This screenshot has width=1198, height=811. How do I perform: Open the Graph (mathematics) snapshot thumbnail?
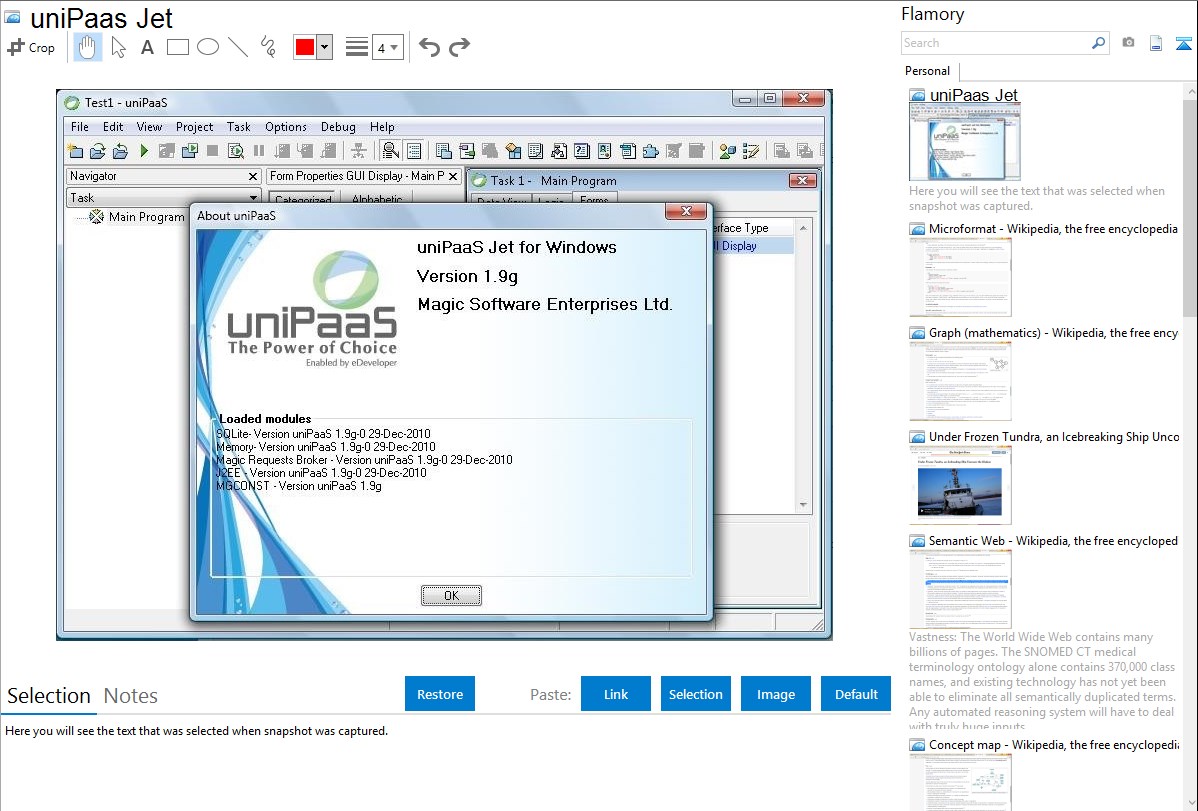(960, 381)
